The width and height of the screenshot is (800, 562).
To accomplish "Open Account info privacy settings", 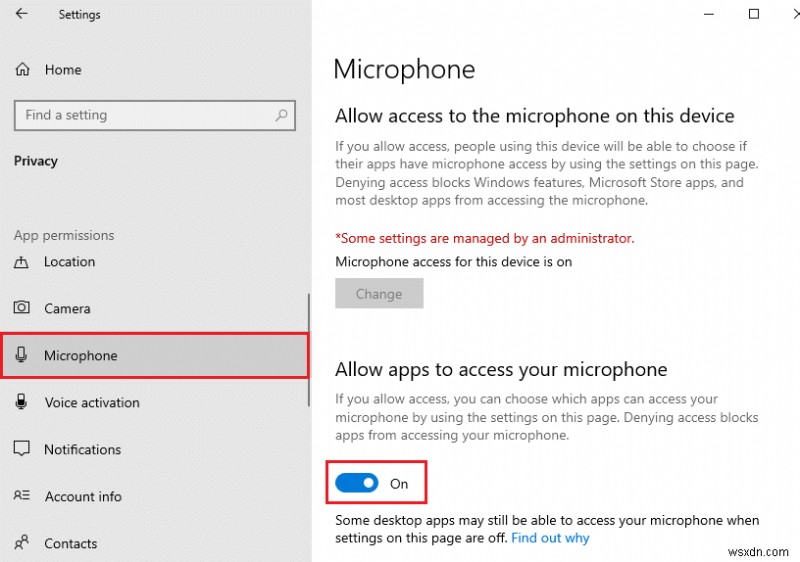I will point(83,496).
